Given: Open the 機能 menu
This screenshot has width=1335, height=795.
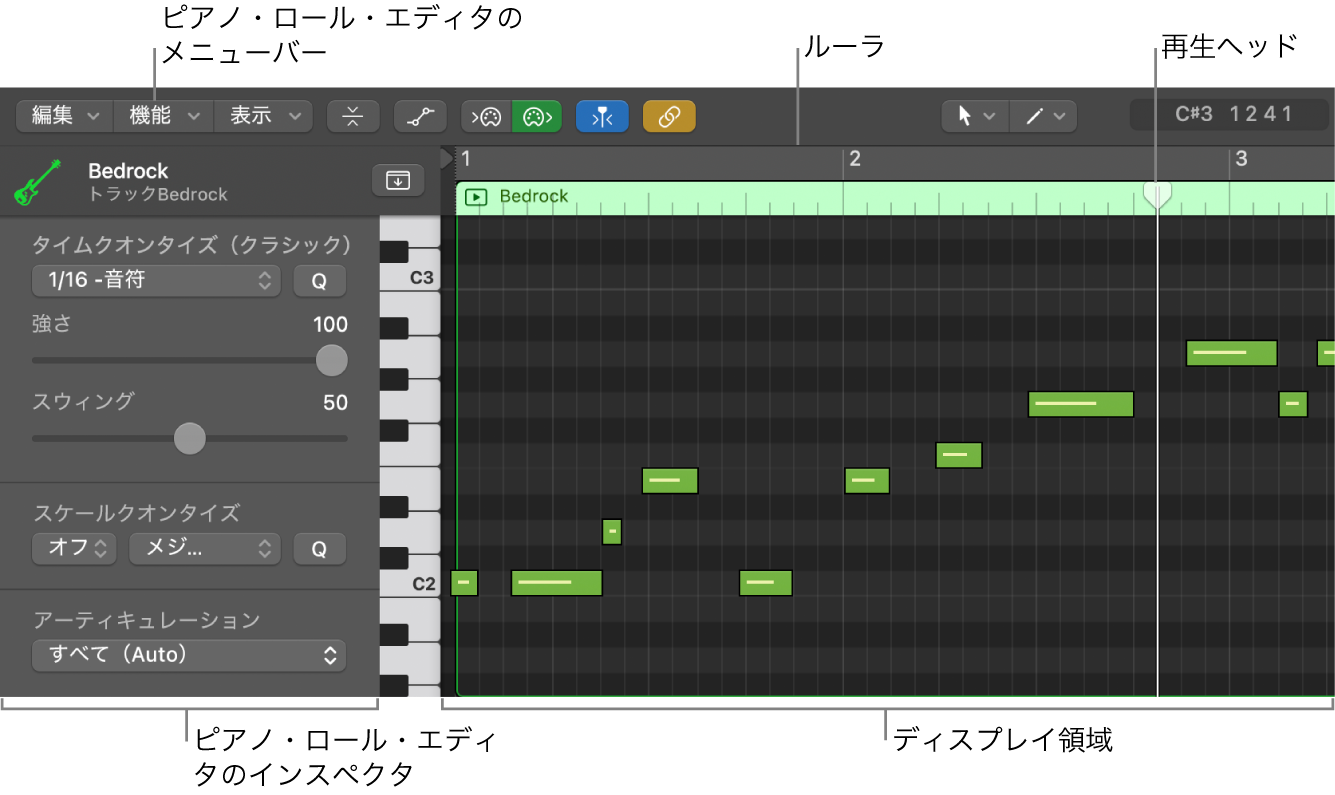Looking at the screenshot, I should point(164,116).
